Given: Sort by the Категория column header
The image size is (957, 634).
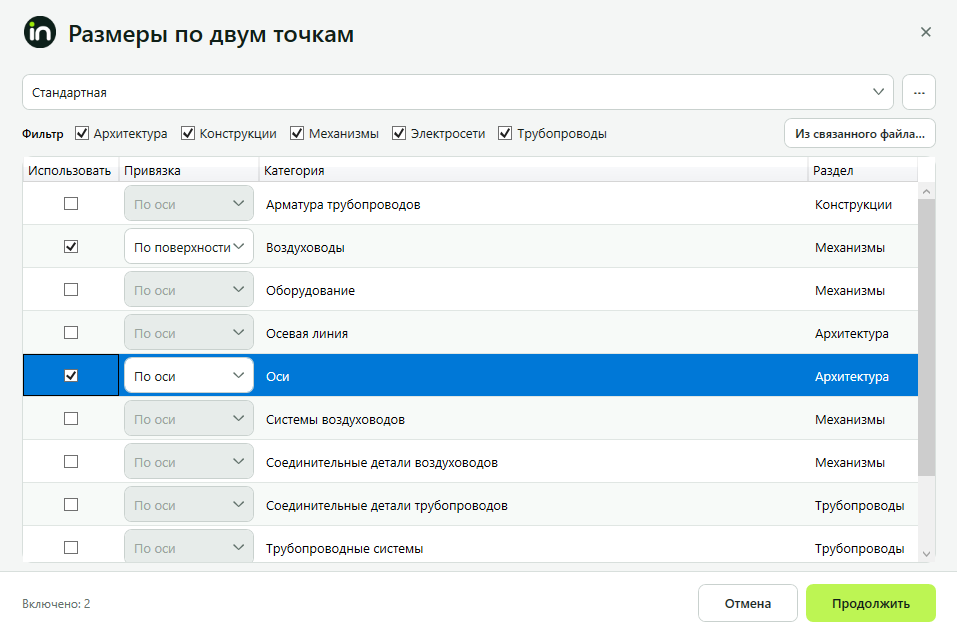Looking at the screenshot, I should click(x=533, y=170).
